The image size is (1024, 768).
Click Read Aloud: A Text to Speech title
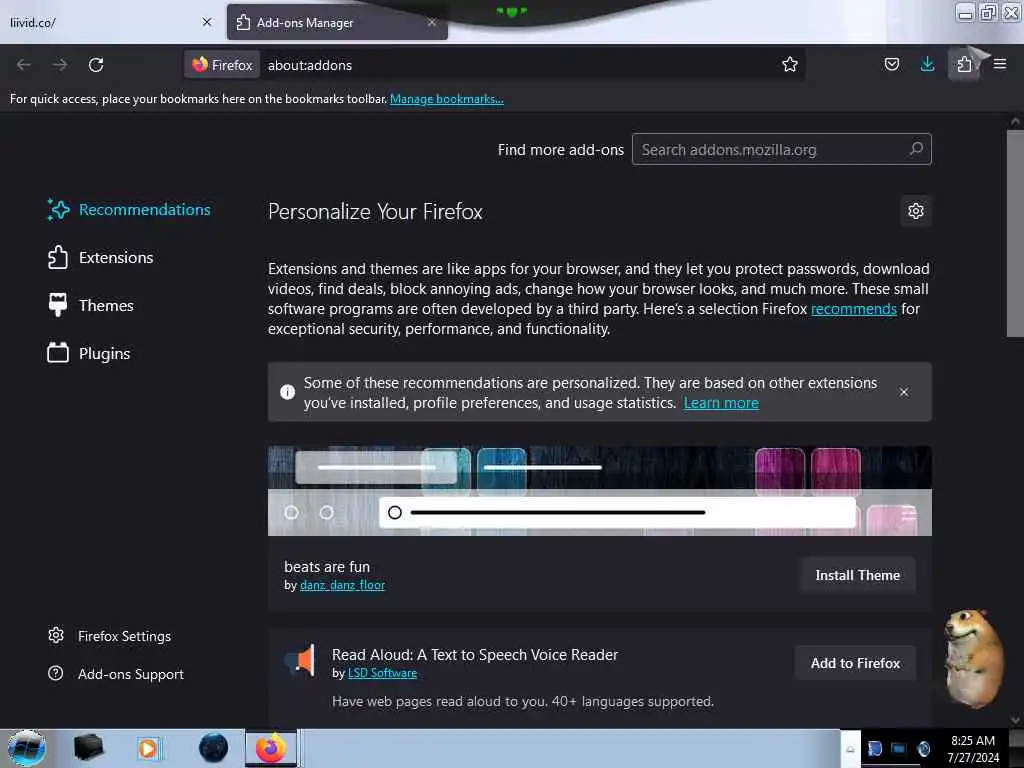(475, 654)
